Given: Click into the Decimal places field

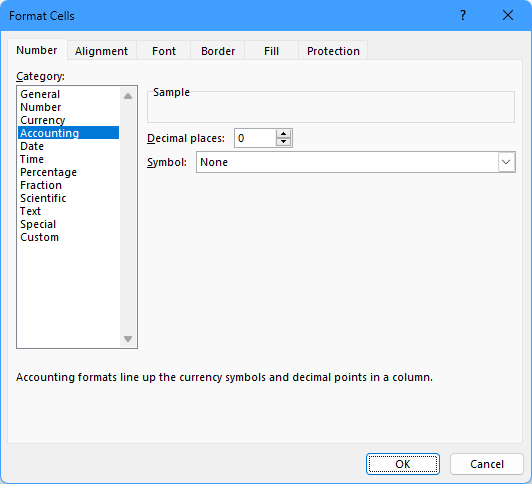Looking at the screenshot, I should point(255,138).
